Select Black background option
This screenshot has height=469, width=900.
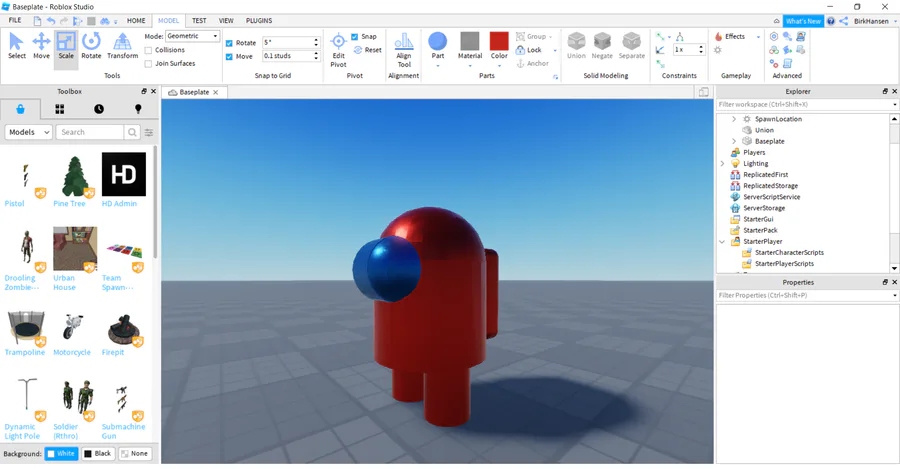tap(98, 454)
